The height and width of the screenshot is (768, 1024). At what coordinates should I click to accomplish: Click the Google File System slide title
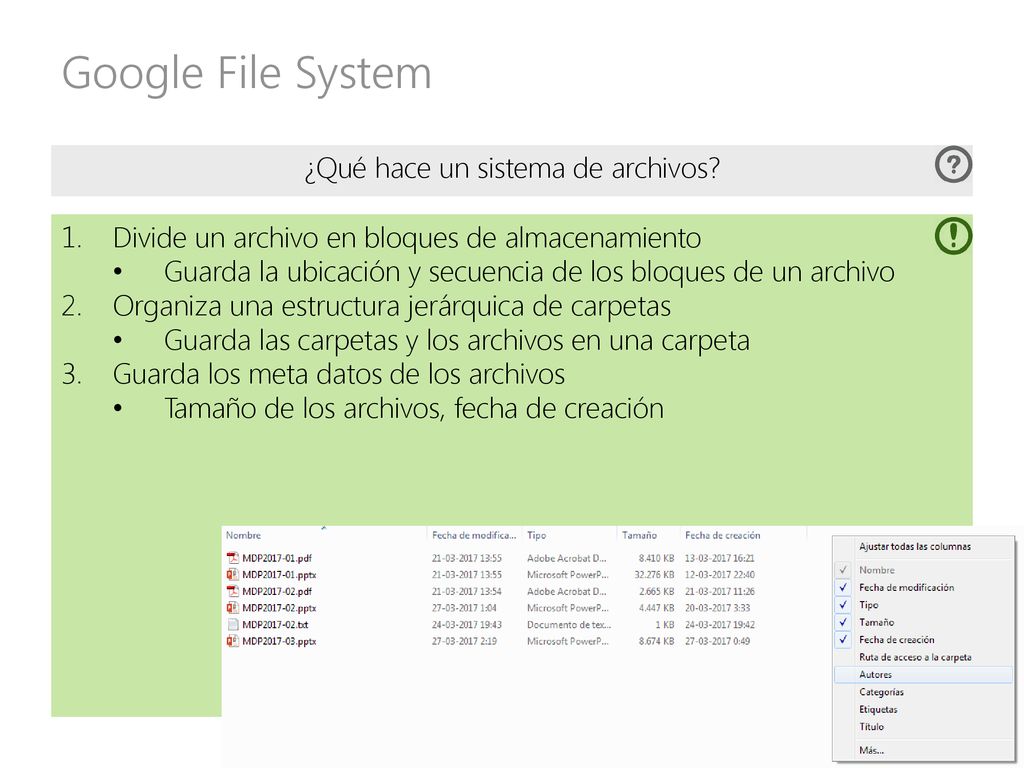click(x=246, y=73)
